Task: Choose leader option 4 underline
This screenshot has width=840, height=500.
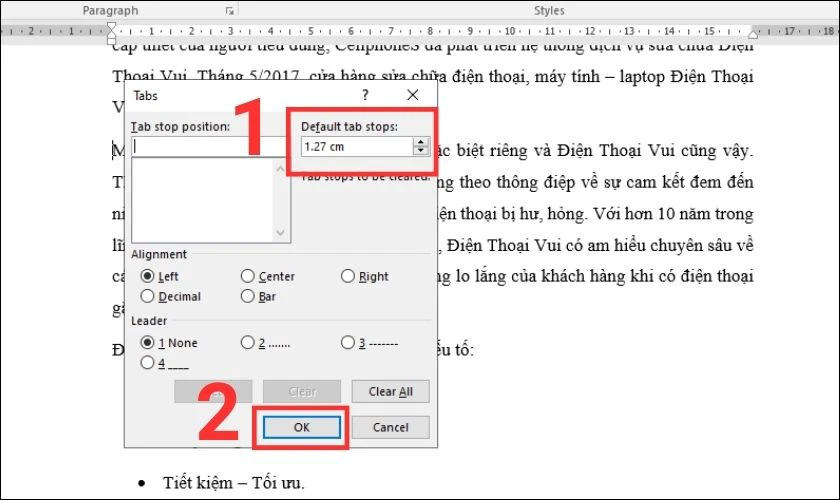Action: click(x=147, y=363)
